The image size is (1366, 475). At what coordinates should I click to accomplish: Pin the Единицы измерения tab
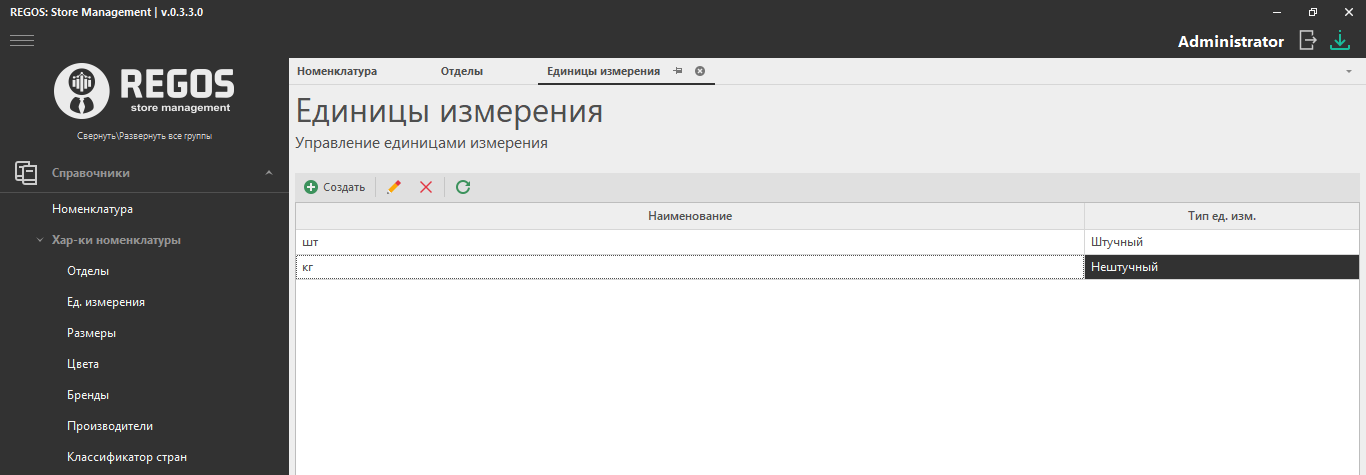678,71
